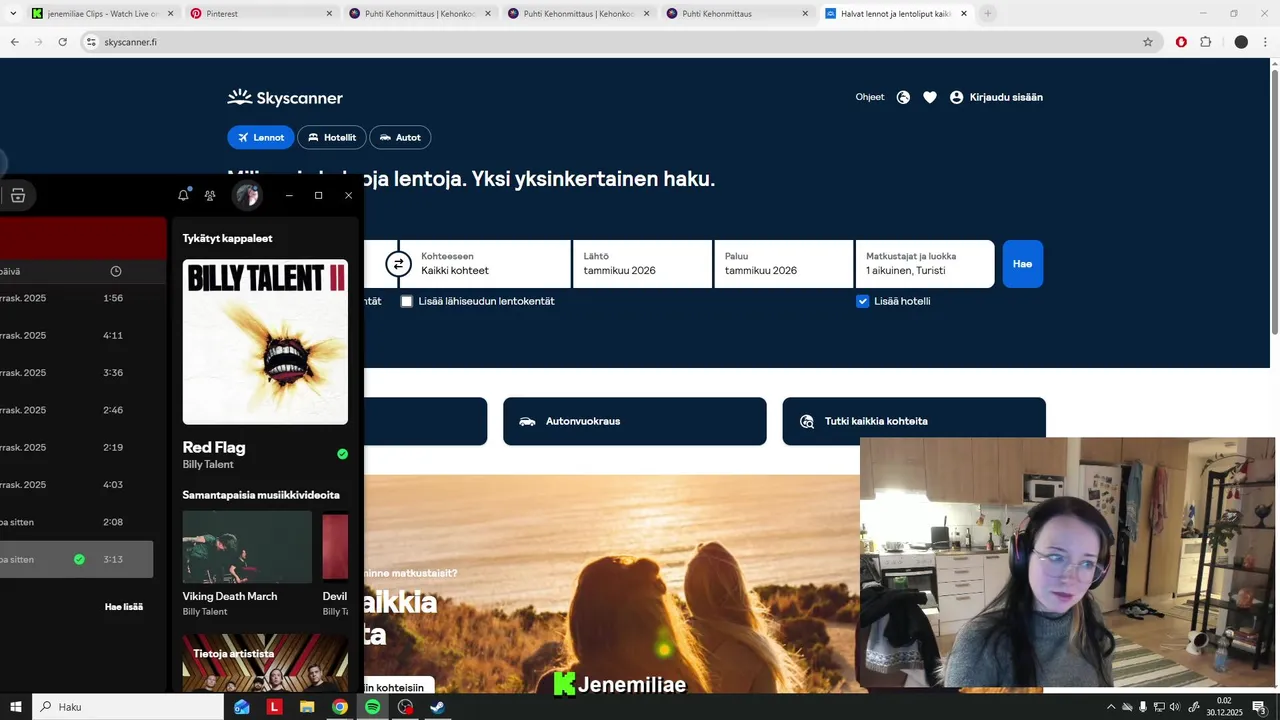Click the car icon in Autonvuokraus card
Screen dimensions: 1280x720
tap(527, 421)
